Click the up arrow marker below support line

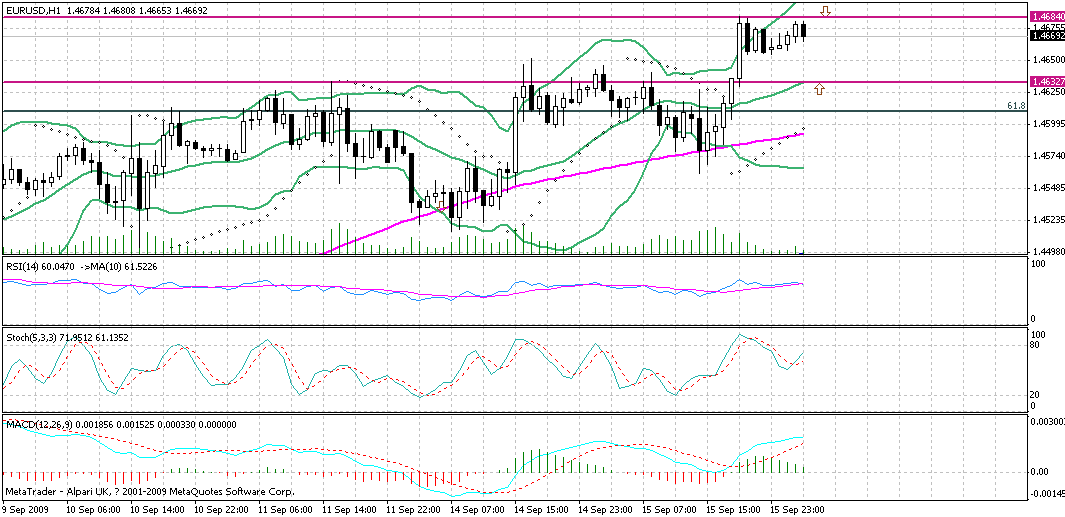coord(819,89)
